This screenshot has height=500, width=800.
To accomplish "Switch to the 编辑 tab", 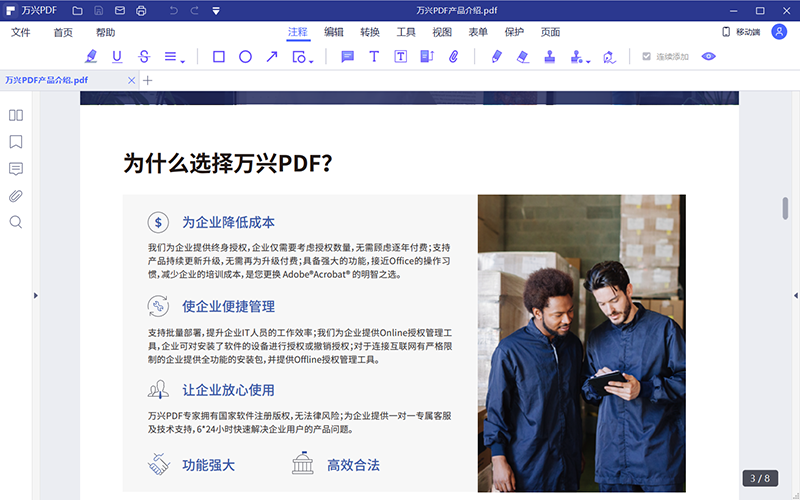I will tap(334, 32).
